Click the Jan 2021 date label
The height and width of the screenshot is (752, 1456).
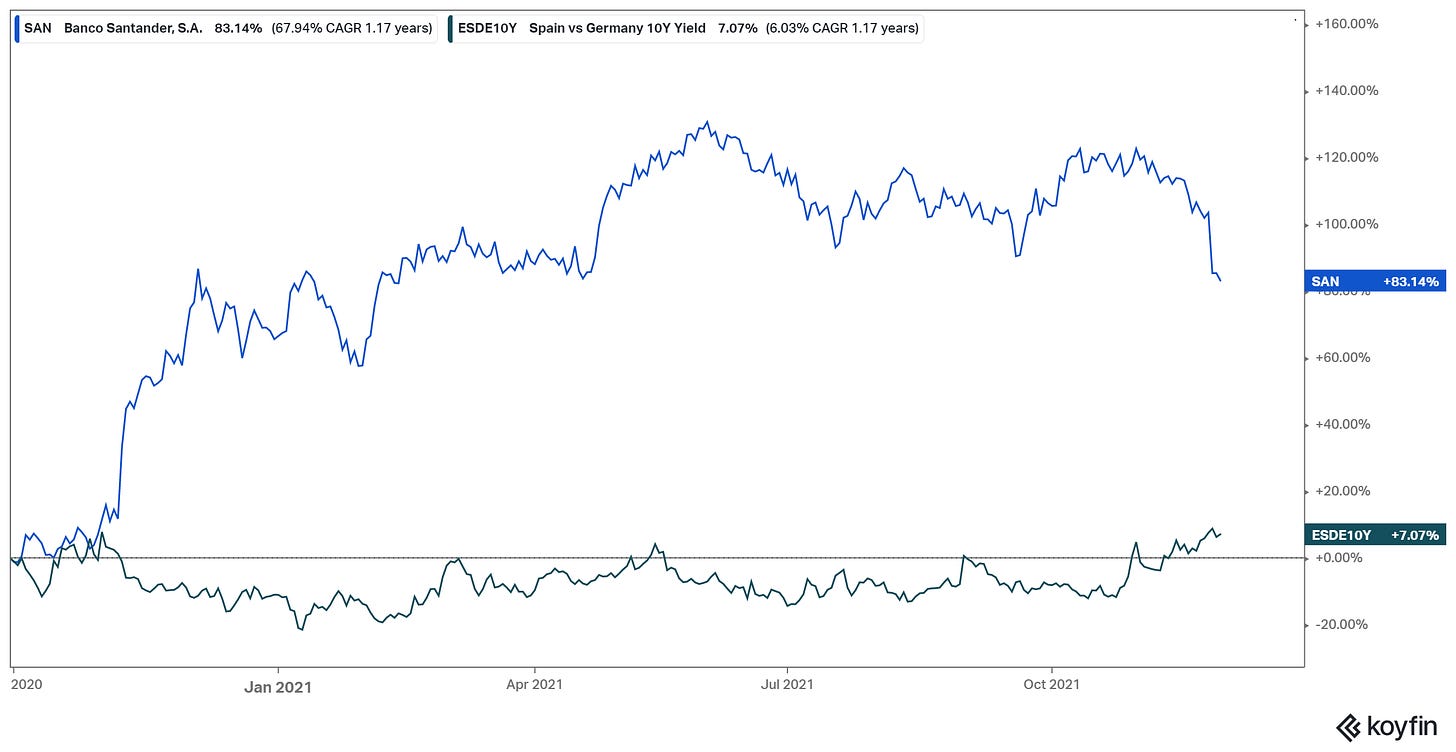278,686
